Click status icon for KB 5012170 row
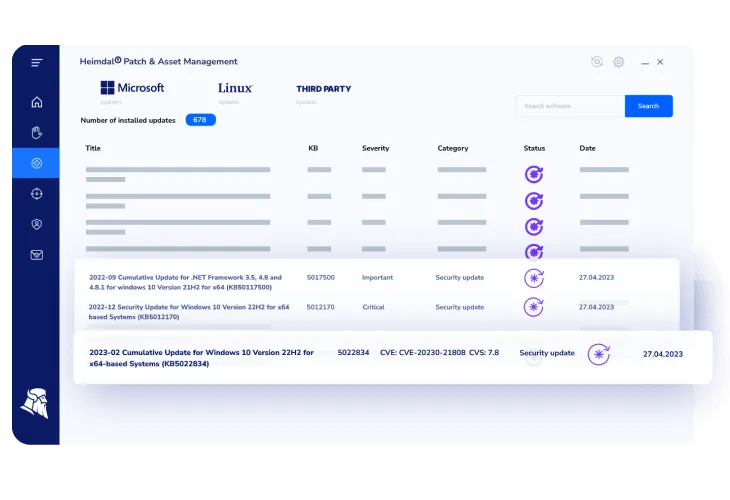Screen dimensions: 730x500 point(534,307)
